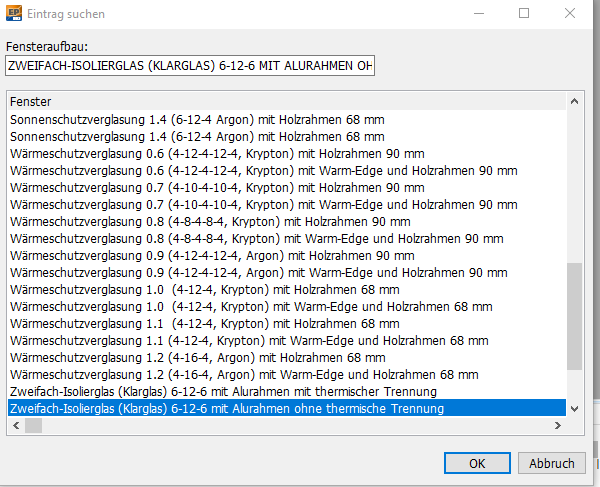Click the vertical scrollbar's down arrow
This screenshot has height=487, width=600.
pyautogui.click(x=574, y=408)
